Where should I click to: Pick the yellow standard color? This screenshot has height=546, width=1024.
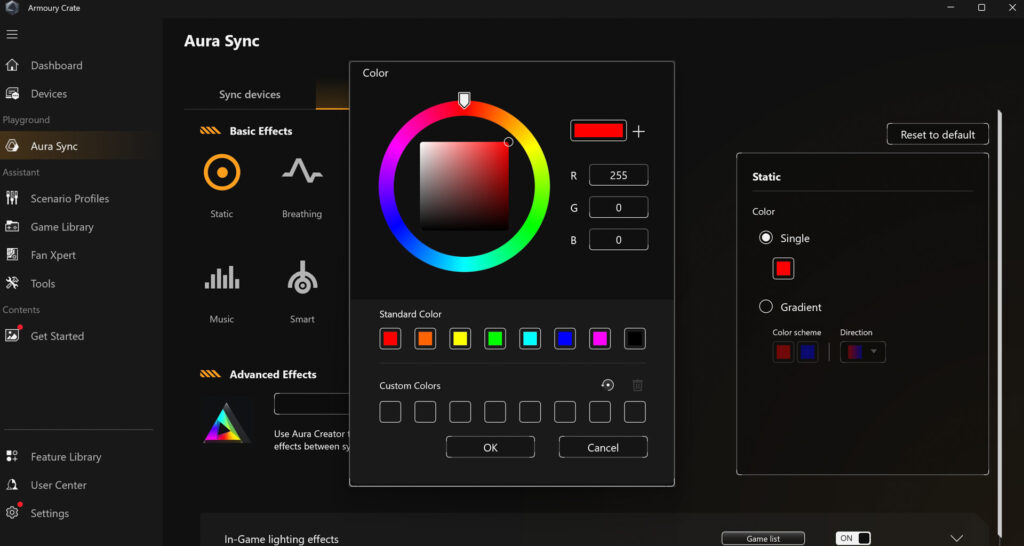(460, 339)
